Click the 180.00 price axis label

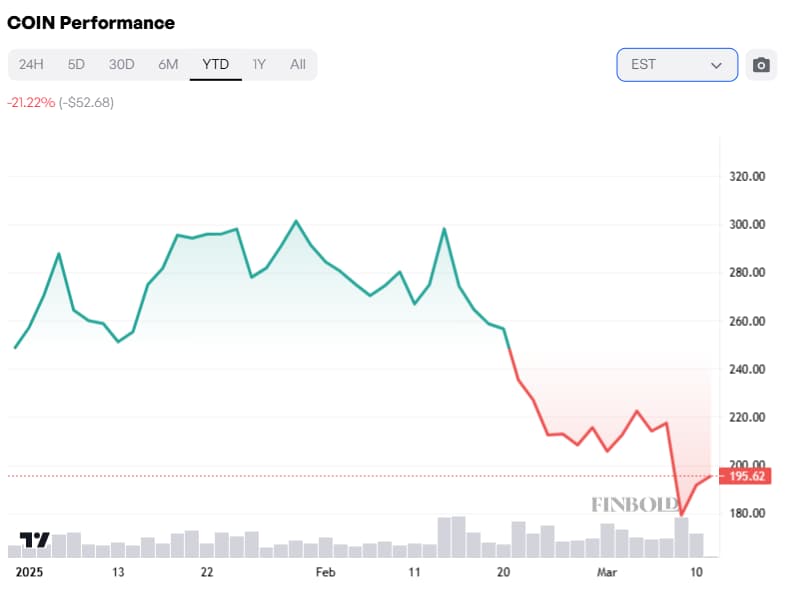(746, 514)
